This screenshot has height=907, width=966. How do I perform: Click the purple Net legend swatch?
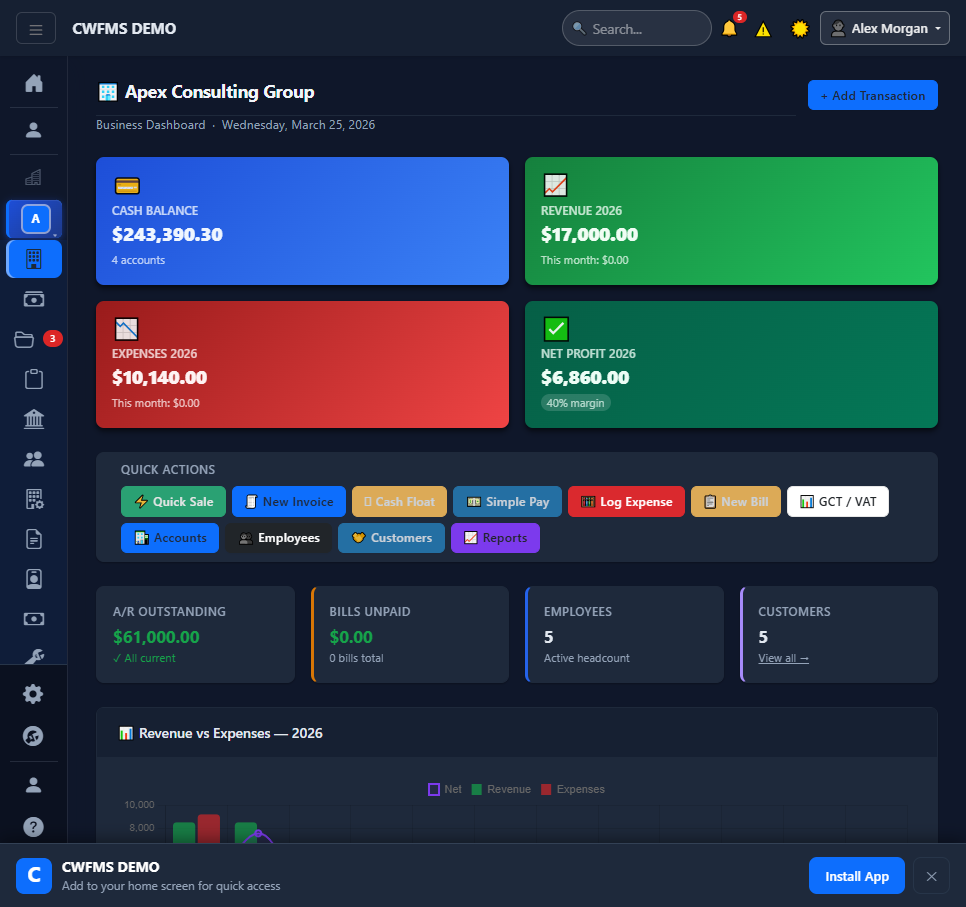pyautogui.click(x=434, y=789)
